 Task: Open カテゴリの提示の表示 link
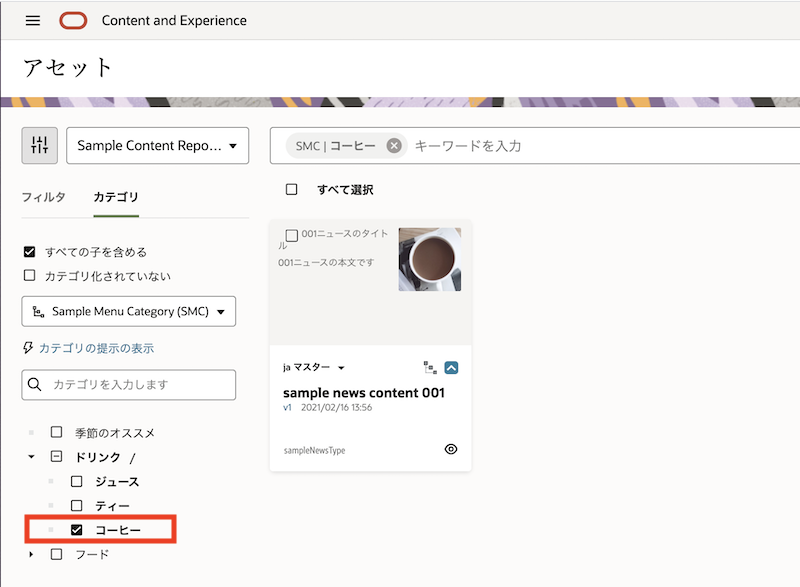pos(96,348)
